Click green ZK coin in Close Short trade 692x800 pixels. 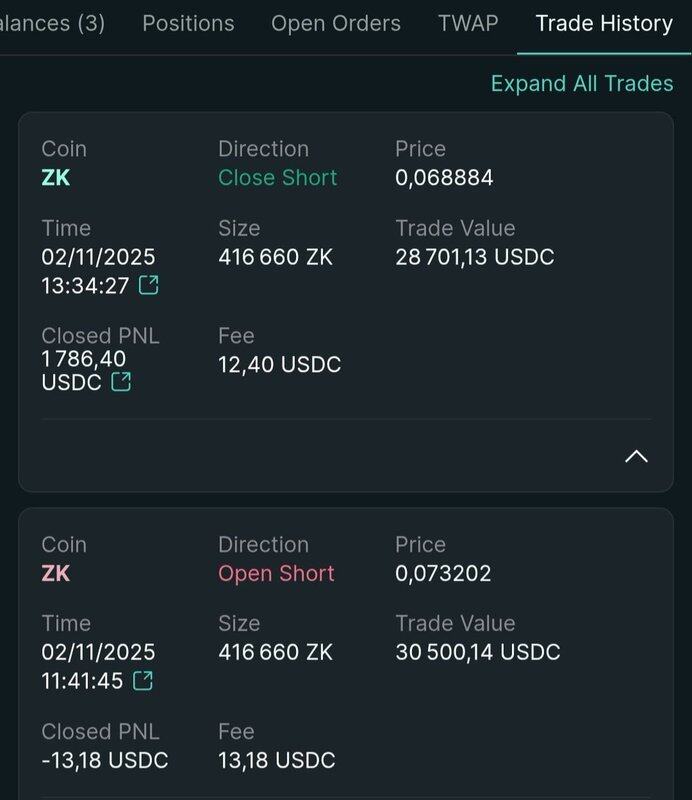[x=56, y=178]
